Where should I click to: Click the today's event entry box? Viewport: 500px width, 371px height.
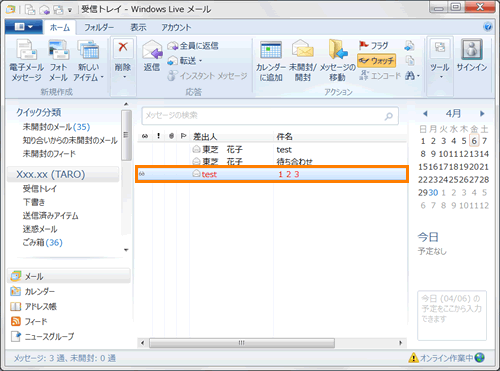point(452,315)
